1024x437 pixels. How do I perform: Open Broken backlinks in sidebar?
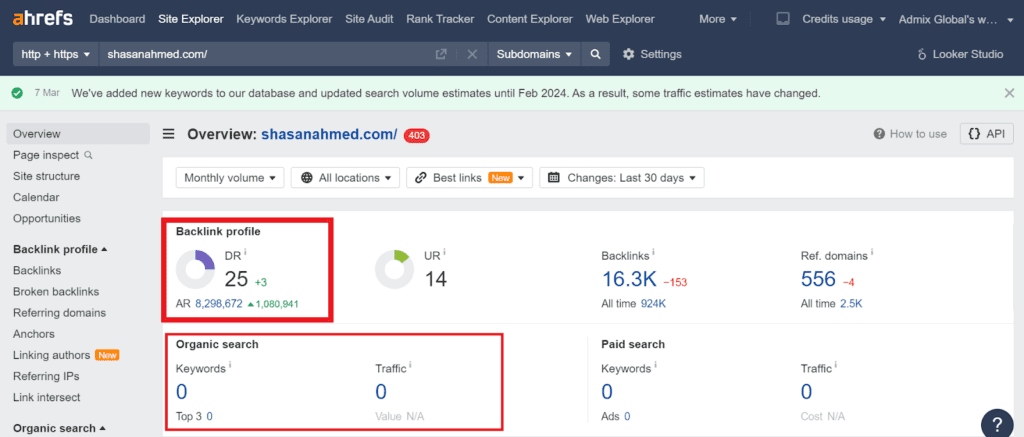56,291
